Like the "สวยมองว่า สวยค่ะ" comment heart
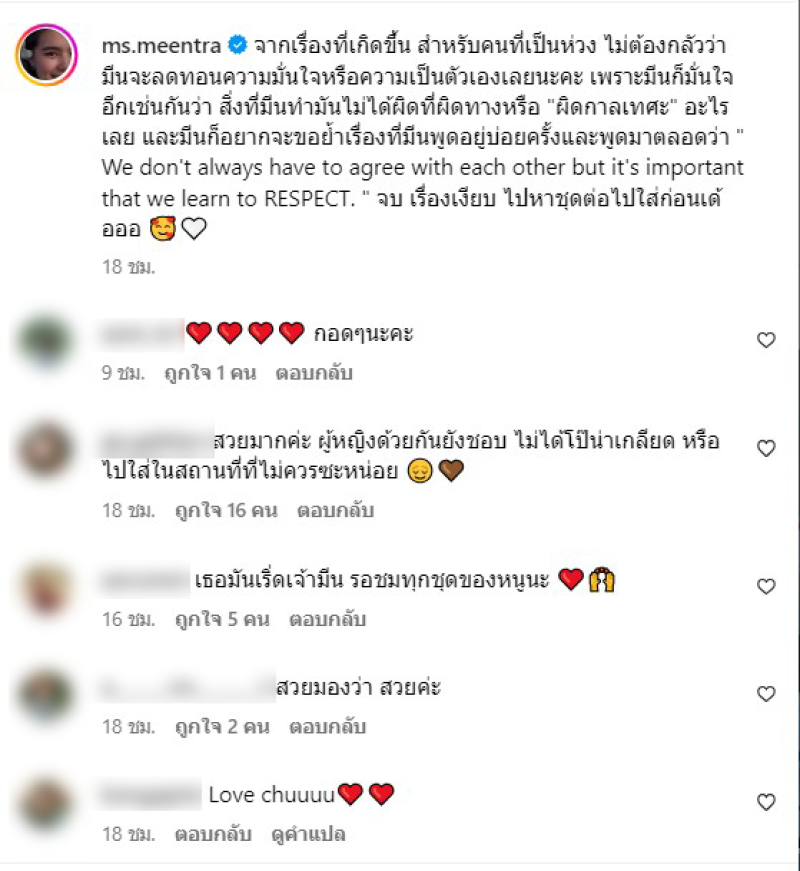The image size is (800, 871). click(766, 693)
